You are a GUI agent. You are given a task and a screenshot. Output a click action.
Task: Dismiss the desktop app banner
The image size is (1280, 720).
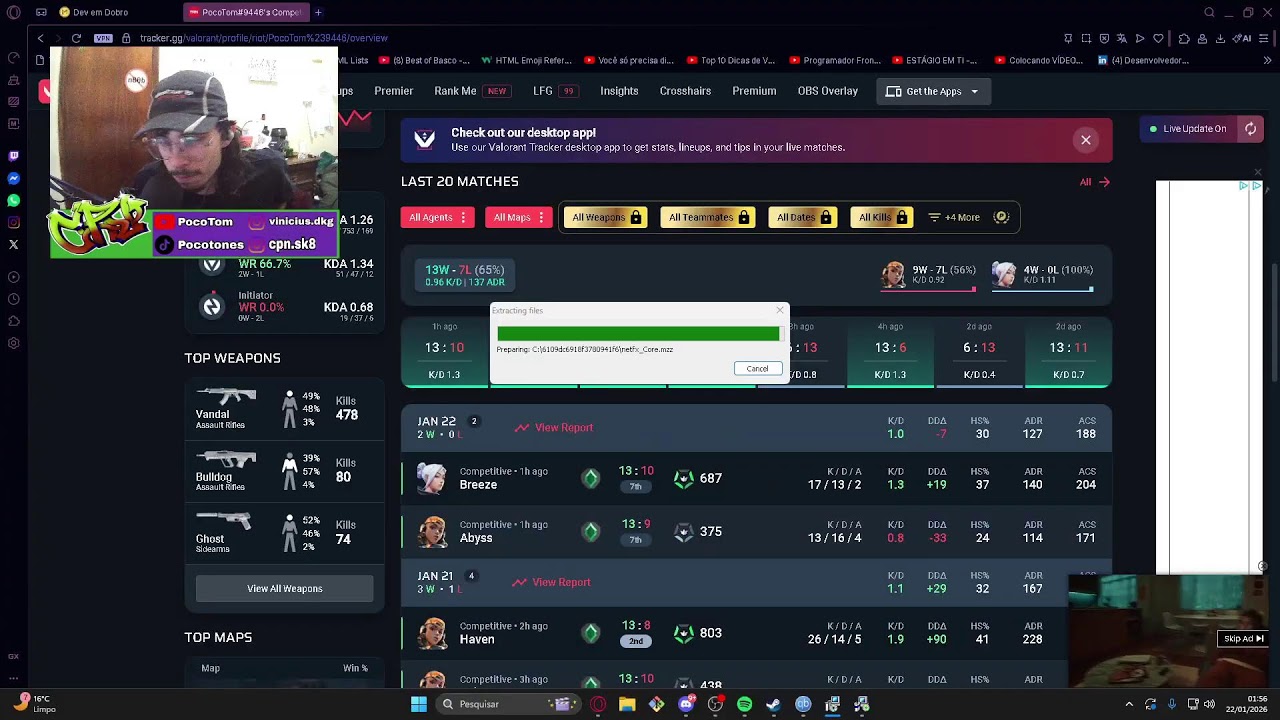coord(1085,140)
